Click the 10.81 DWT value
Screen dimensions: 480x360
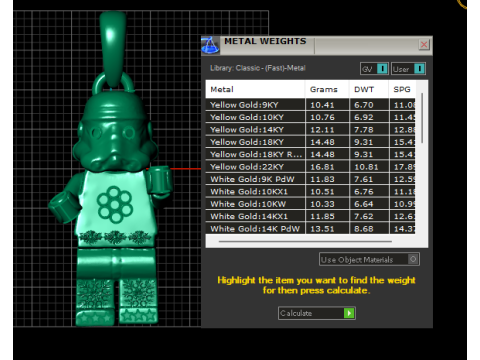click(x=366, y=167)
